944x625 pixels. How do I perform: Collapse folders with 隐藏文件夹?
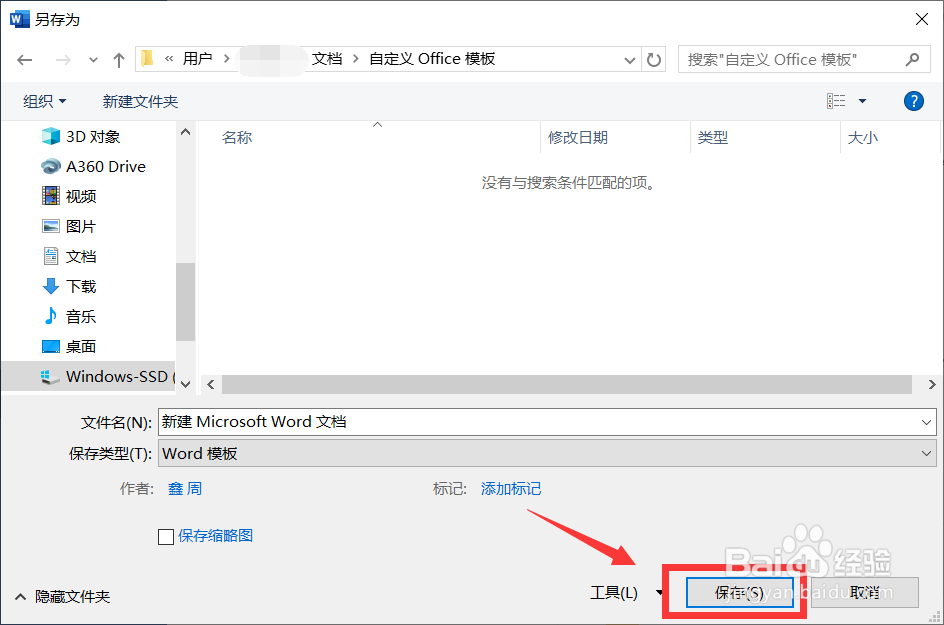click(x=63, y=597)
